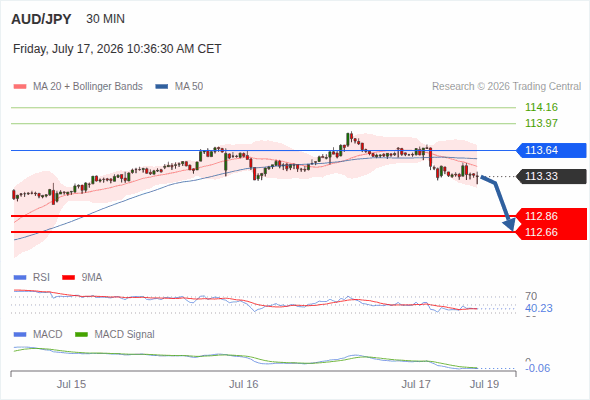Click the RSI 70 level label
Screen dimensions: 590x400
(x=531, y=296)
